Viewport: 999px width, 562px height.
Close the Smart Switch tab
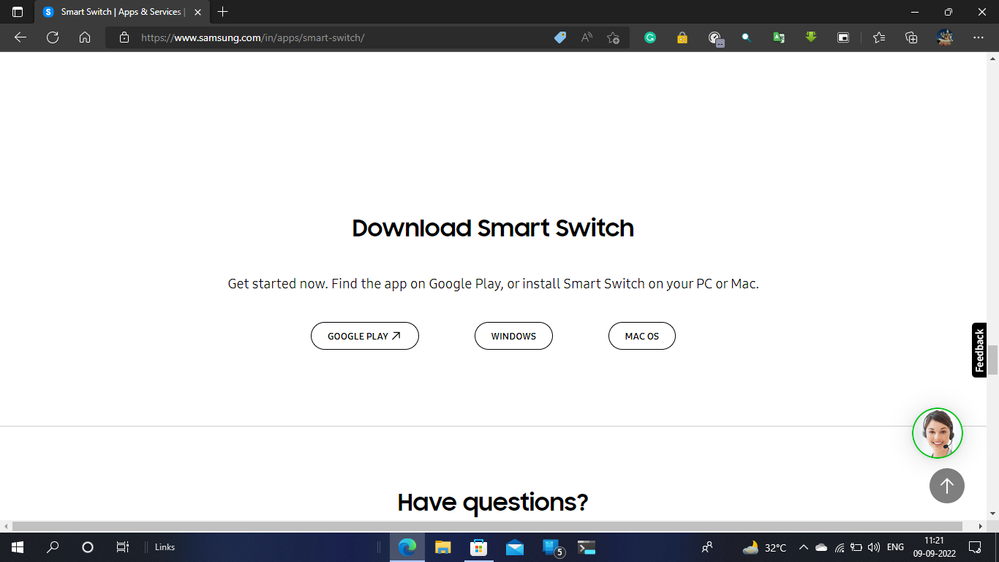[x=198, y=12]
